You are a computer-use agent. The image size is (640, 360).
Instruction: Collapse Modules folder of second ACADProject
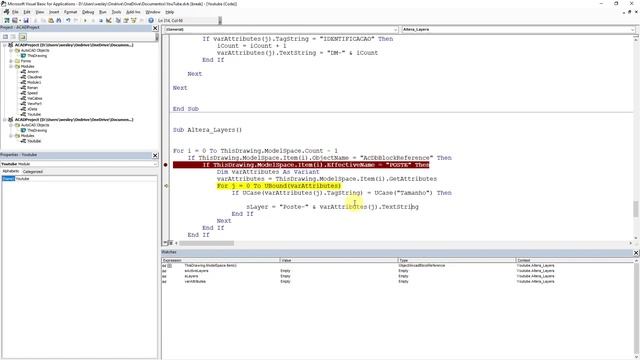(x=11, y=136)
